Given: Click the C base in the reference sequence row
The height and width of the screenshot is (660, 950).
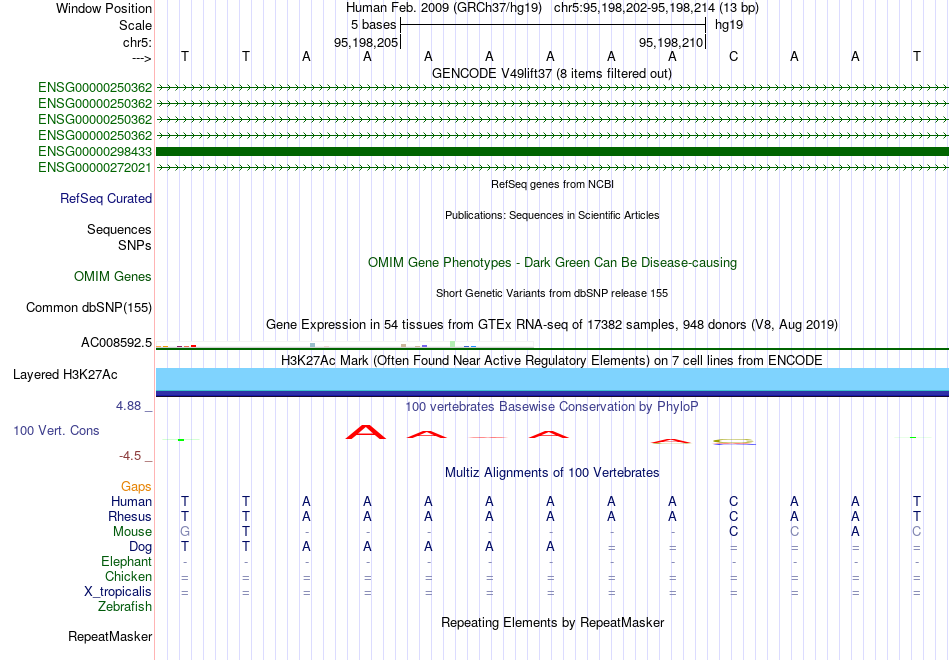Looking at the screenshot, I should [x=734, y=56].
